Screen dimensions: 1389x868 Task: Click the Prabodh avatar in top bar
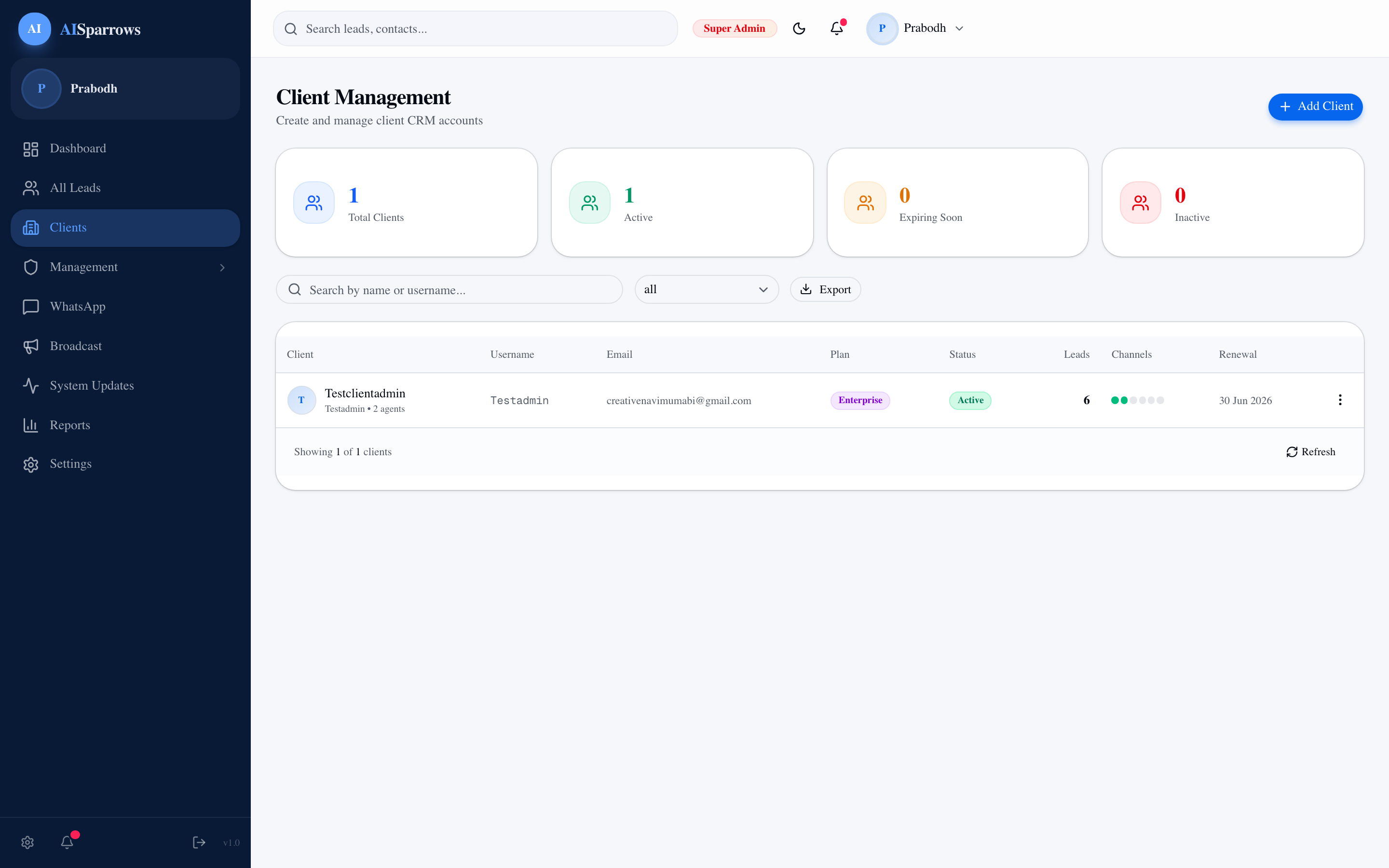click(882, 29)
